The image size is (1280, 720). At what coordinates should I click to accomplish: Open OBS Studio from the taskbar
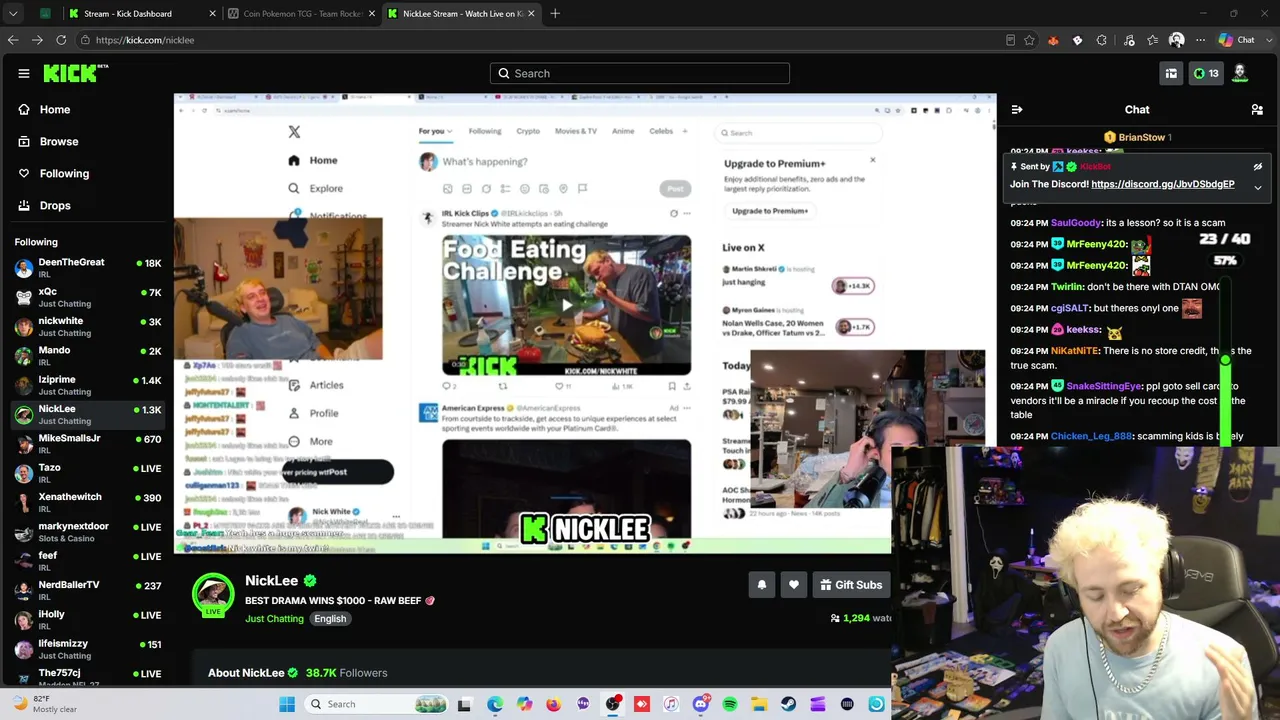(613, 705)
